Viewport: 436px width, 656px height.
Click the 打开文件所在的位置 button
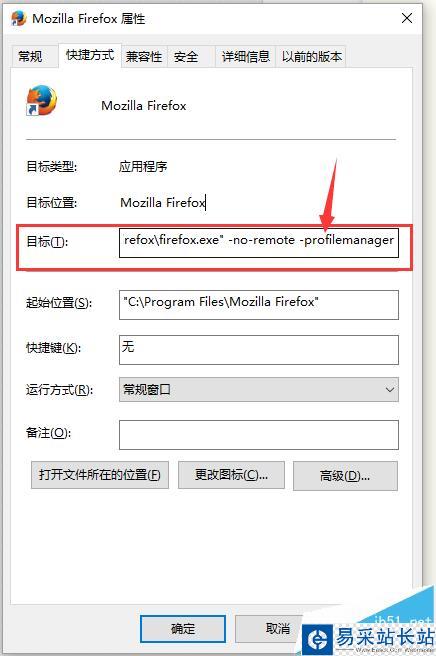(100, 475)
